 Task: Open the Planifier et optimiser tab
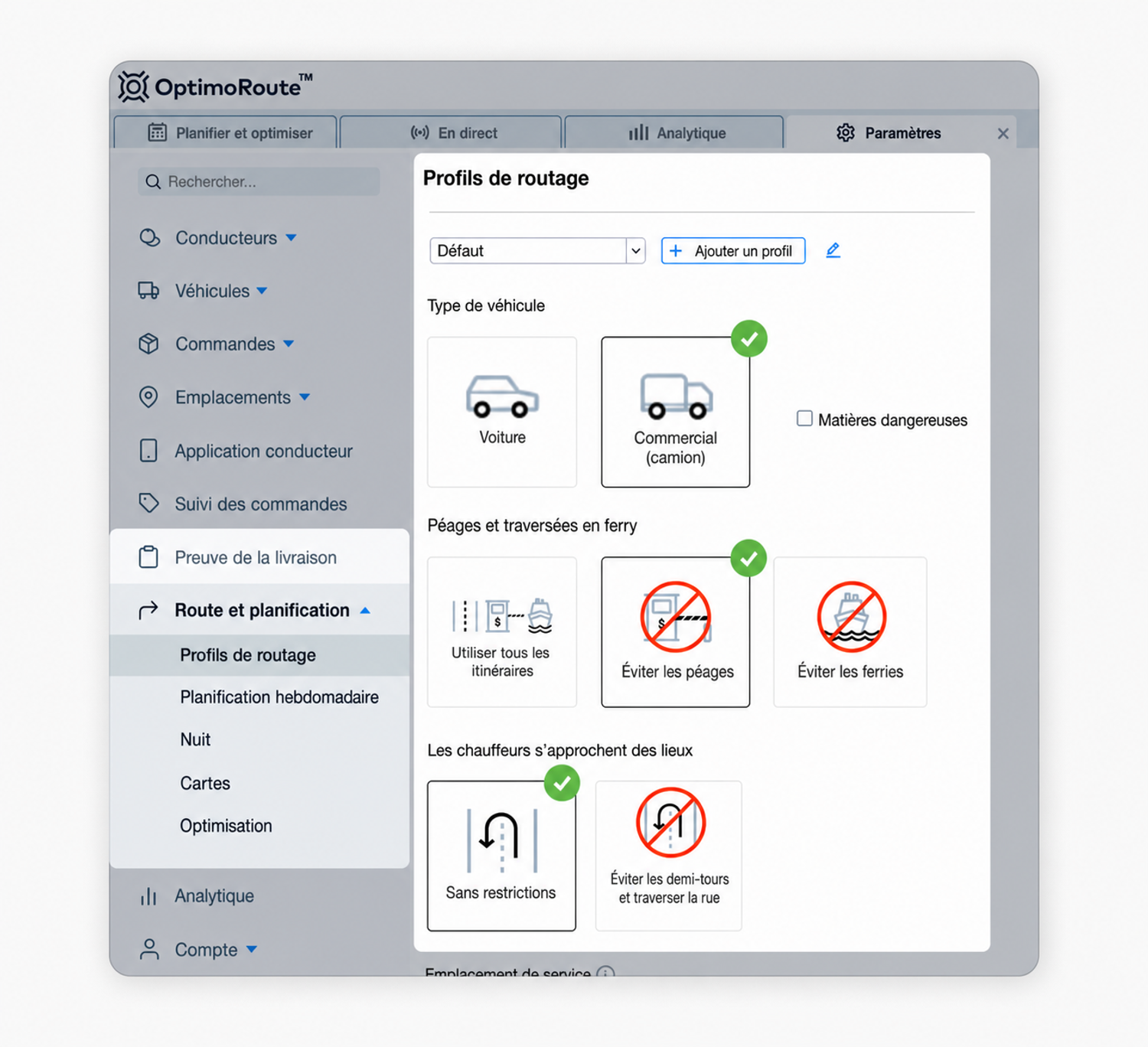226,132
